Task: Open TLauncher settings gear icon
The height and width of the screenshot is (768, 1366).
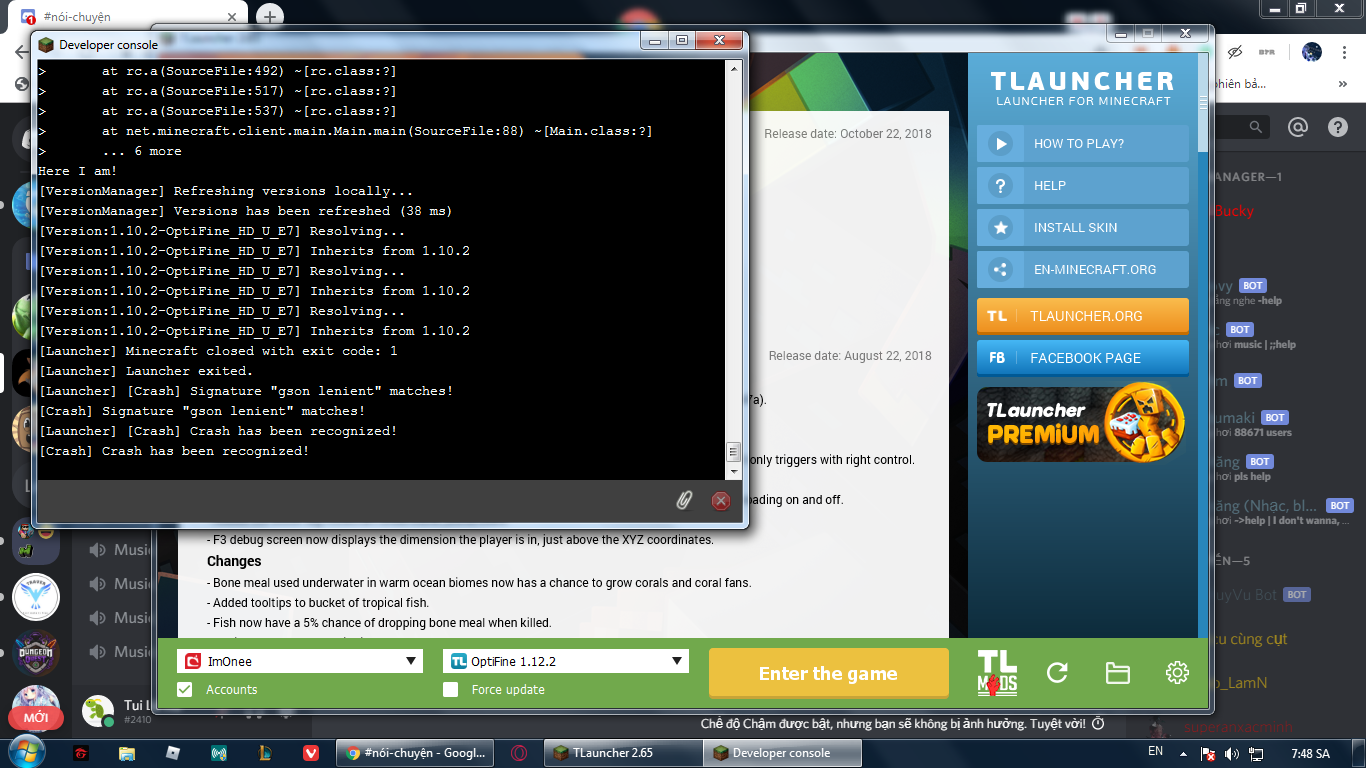Action: pyautogui.click(x=1177, y=673)
